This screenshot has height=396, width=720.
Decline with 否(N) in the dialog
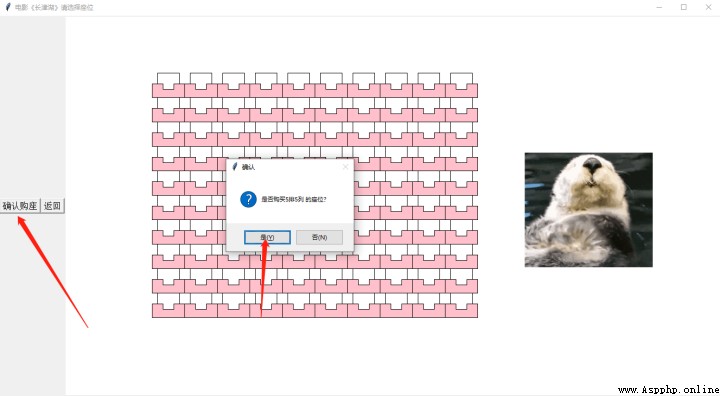[319, 238]
